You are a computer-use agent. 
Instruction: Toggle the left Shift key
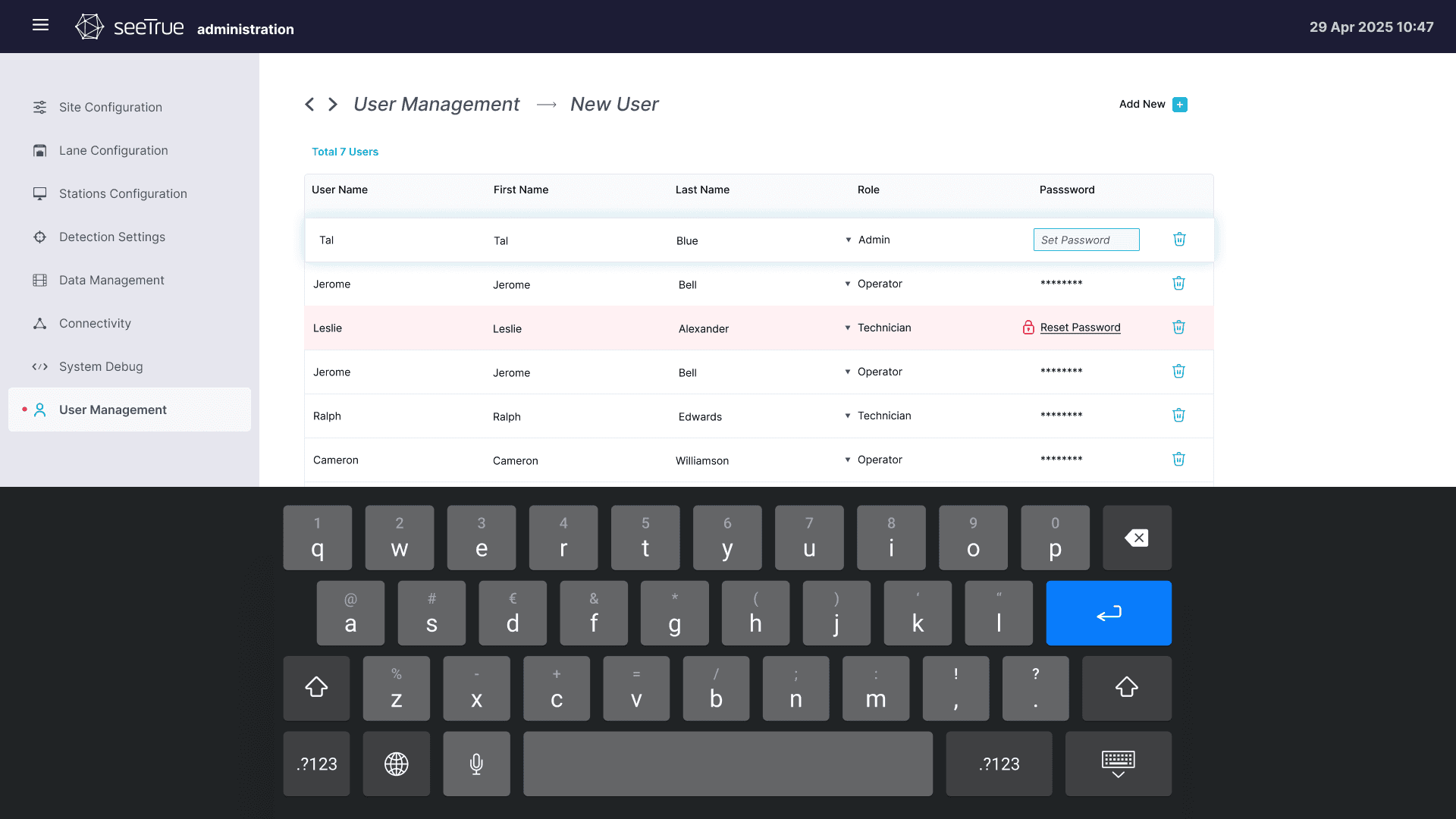316,688
